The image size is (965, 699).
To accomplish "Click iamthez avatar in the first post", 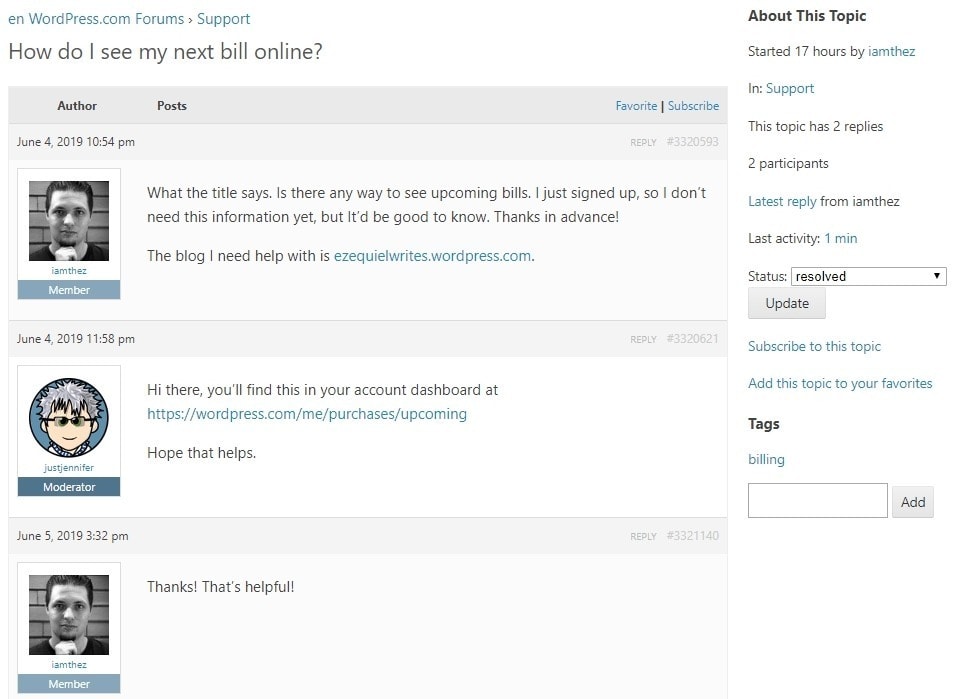I will click(69, 221).
